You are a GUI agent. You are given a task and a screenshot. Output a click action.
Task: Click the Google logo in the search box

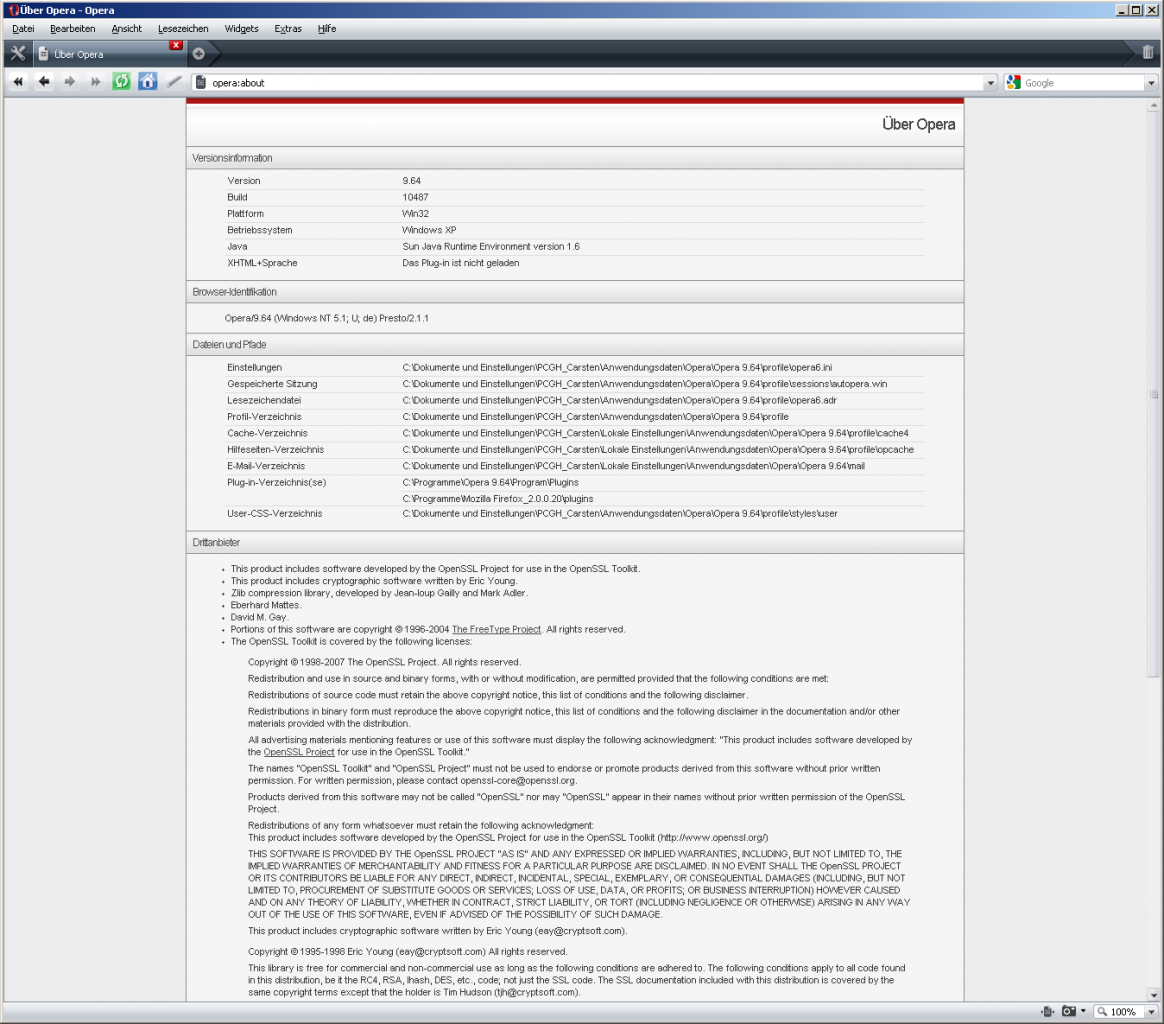pos(1013,82)
